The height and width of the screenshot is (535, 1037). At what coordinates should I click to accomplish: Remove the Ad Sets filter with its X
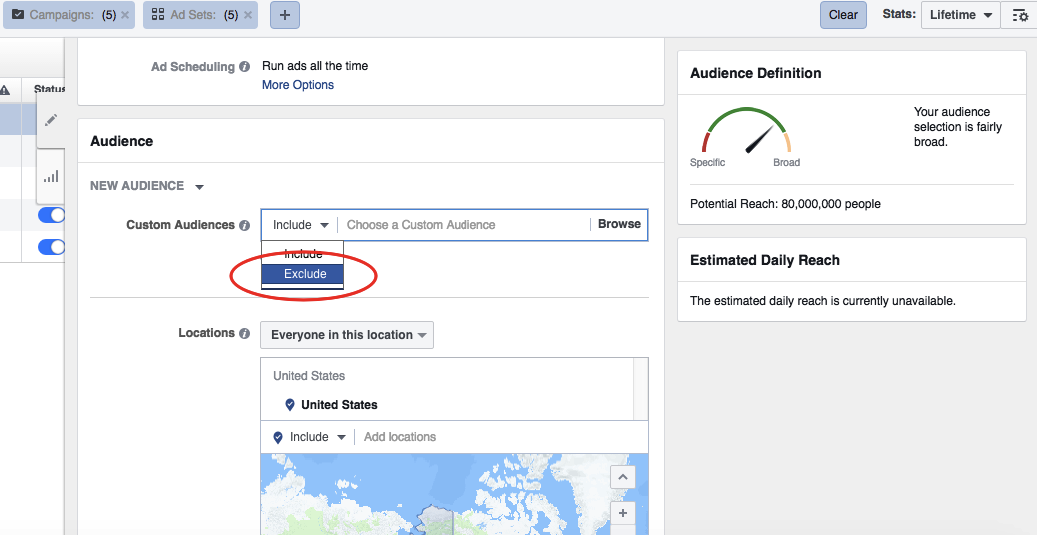click(x=247, y=16)
